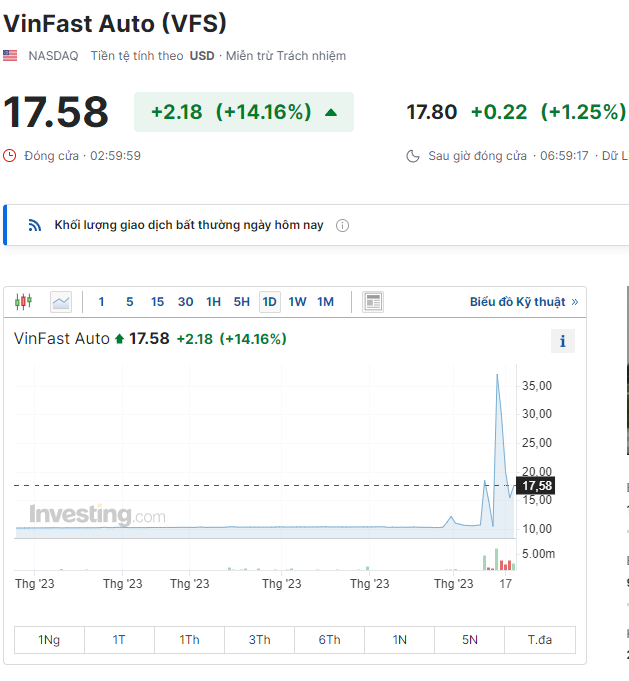Screen dimensions: 629x681
Task: Click the US flag icon
Action: tap(10, 56)
